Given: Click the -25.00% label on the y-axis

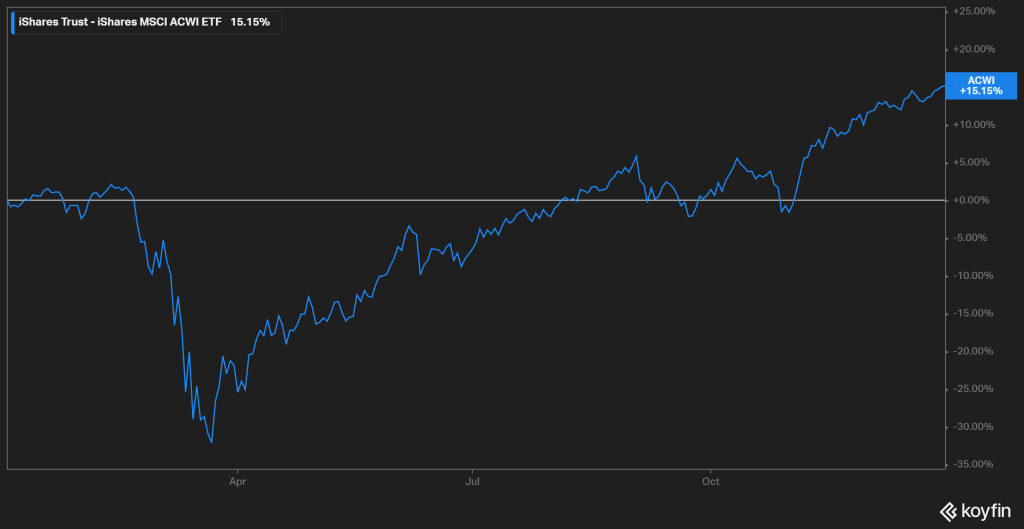Looking at the screenshot, I should point(974,389).
